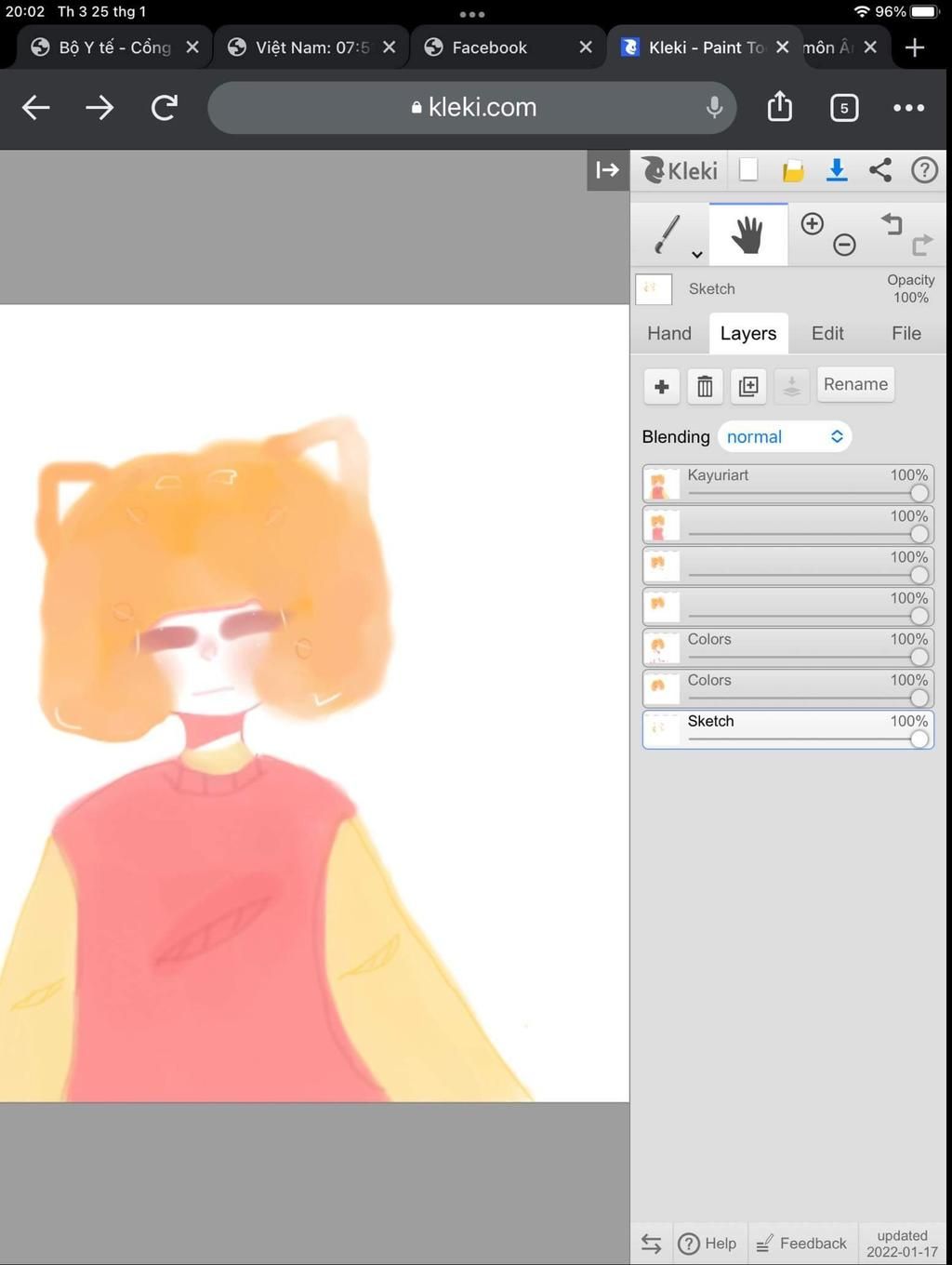The height and width of the screenshot is (1265, 952).
Task: Switch to the Hand tab
Action: pos(669,334)
